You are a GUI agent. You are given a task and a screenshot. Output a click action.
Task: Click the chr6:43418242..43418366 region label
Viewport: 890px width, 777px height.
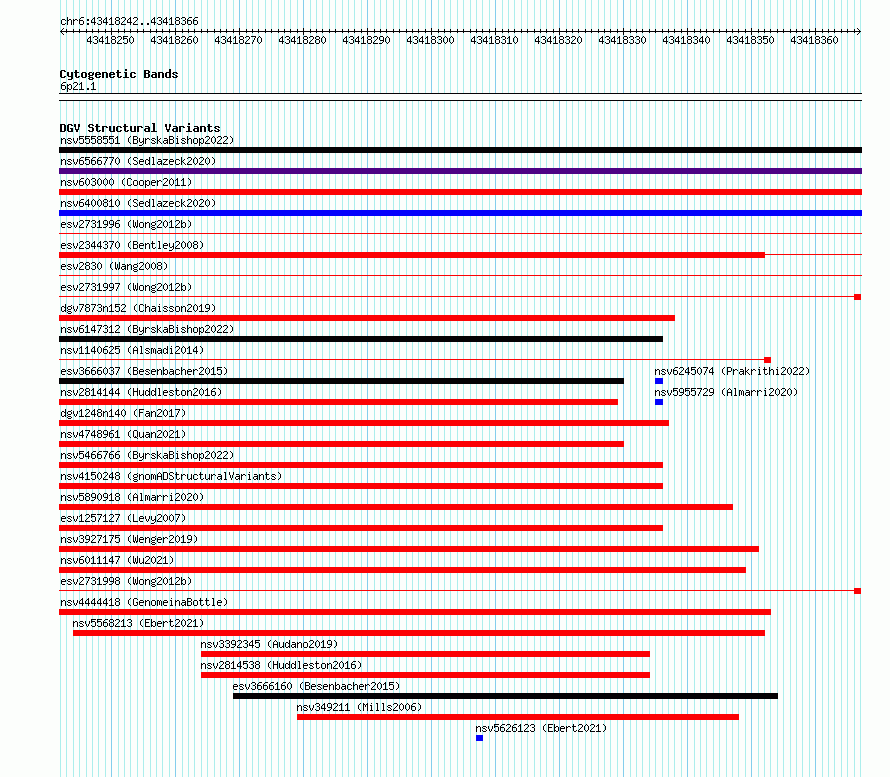click(x=129, y=21)
